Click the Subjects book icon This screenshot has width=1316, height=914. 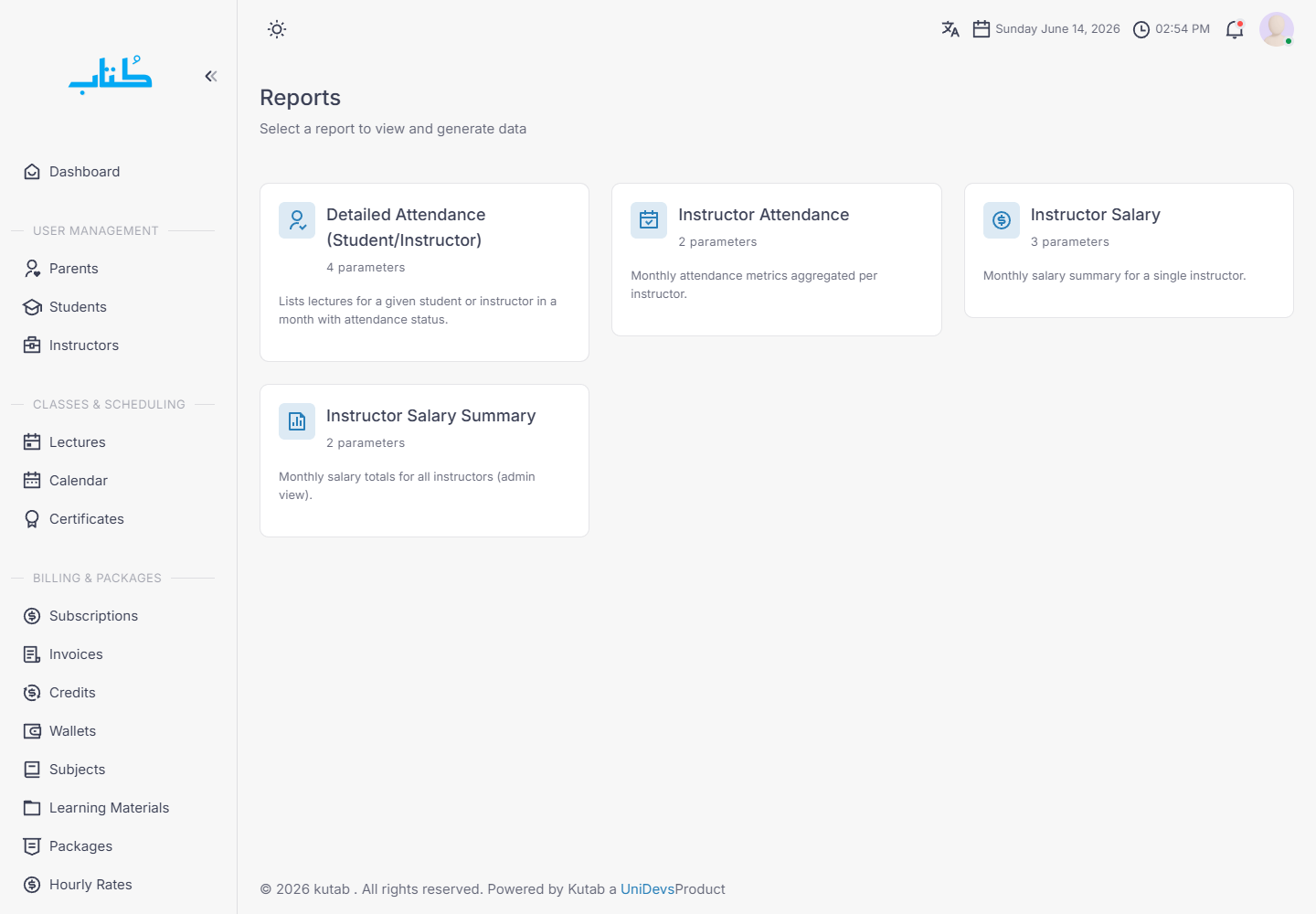pos(32,770)
